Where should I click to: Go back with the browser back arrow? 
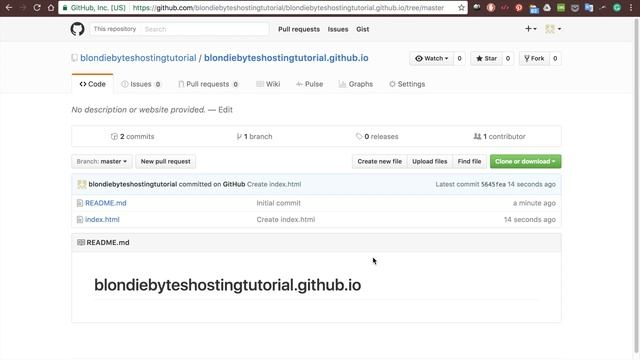click(9, 8)
